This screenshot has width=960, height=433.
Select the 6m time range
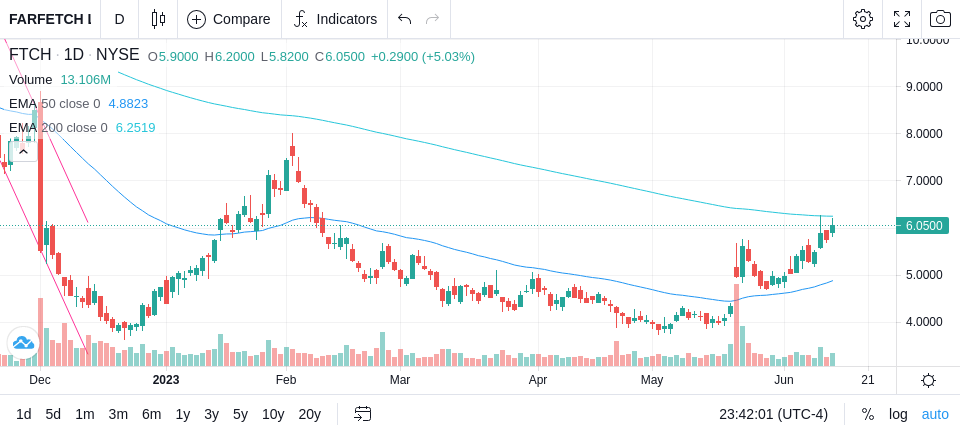click(151, 415)
